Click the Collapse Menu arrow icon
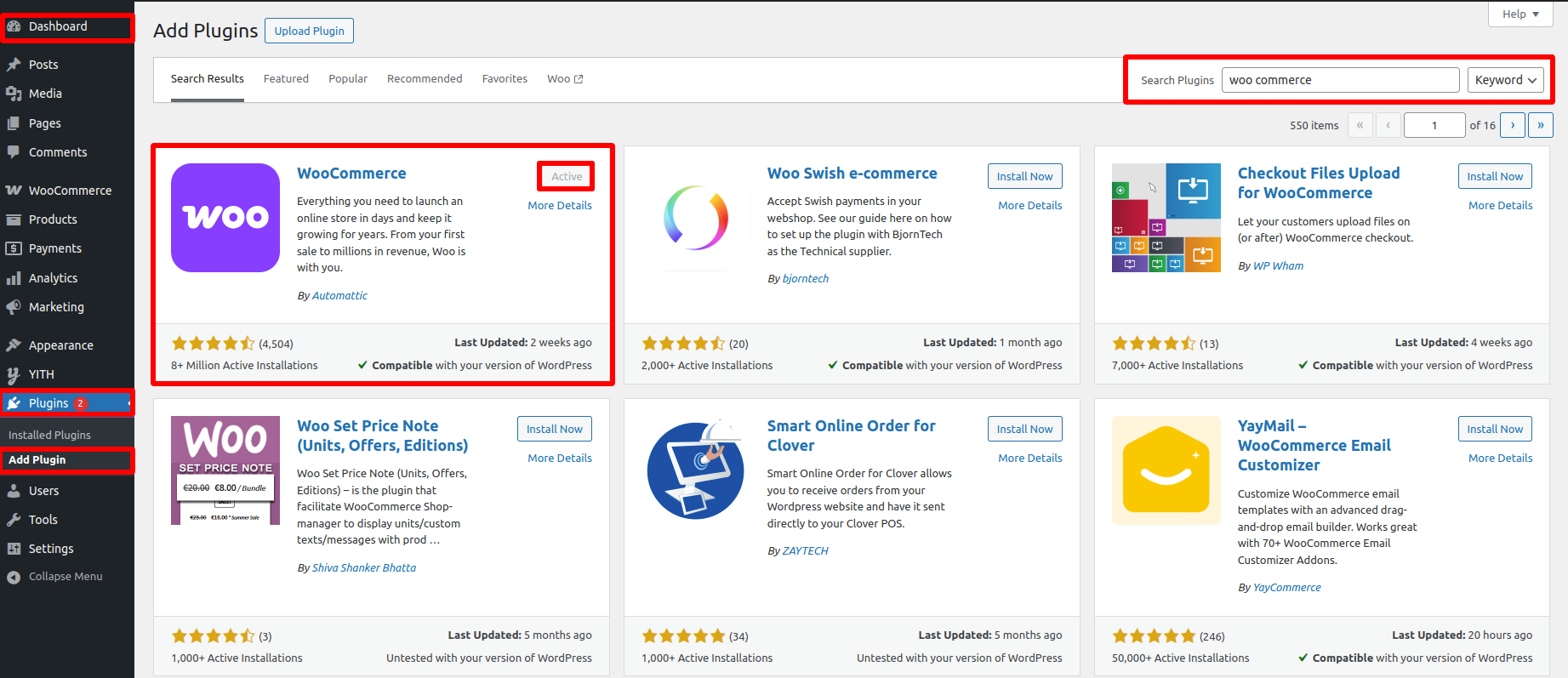This screenshot has width=1568, height=678. pos(14,577)
